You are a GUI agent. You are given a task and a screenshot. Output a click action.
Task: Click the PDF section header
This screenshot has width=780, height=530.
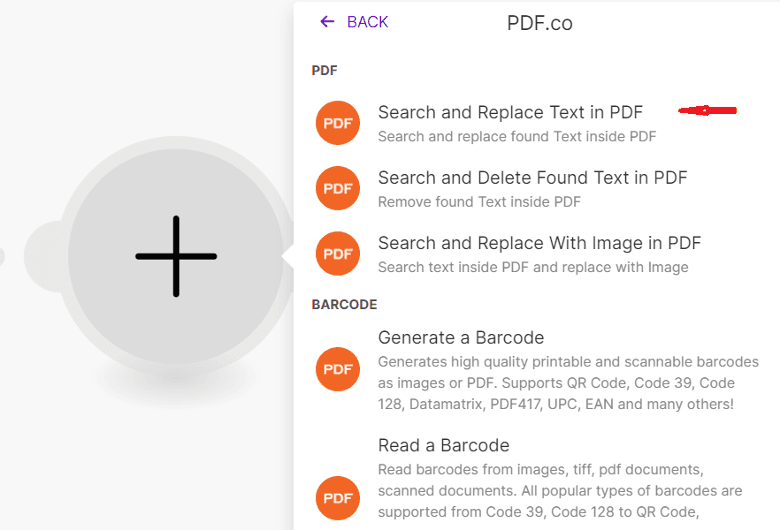coord(324,70)
